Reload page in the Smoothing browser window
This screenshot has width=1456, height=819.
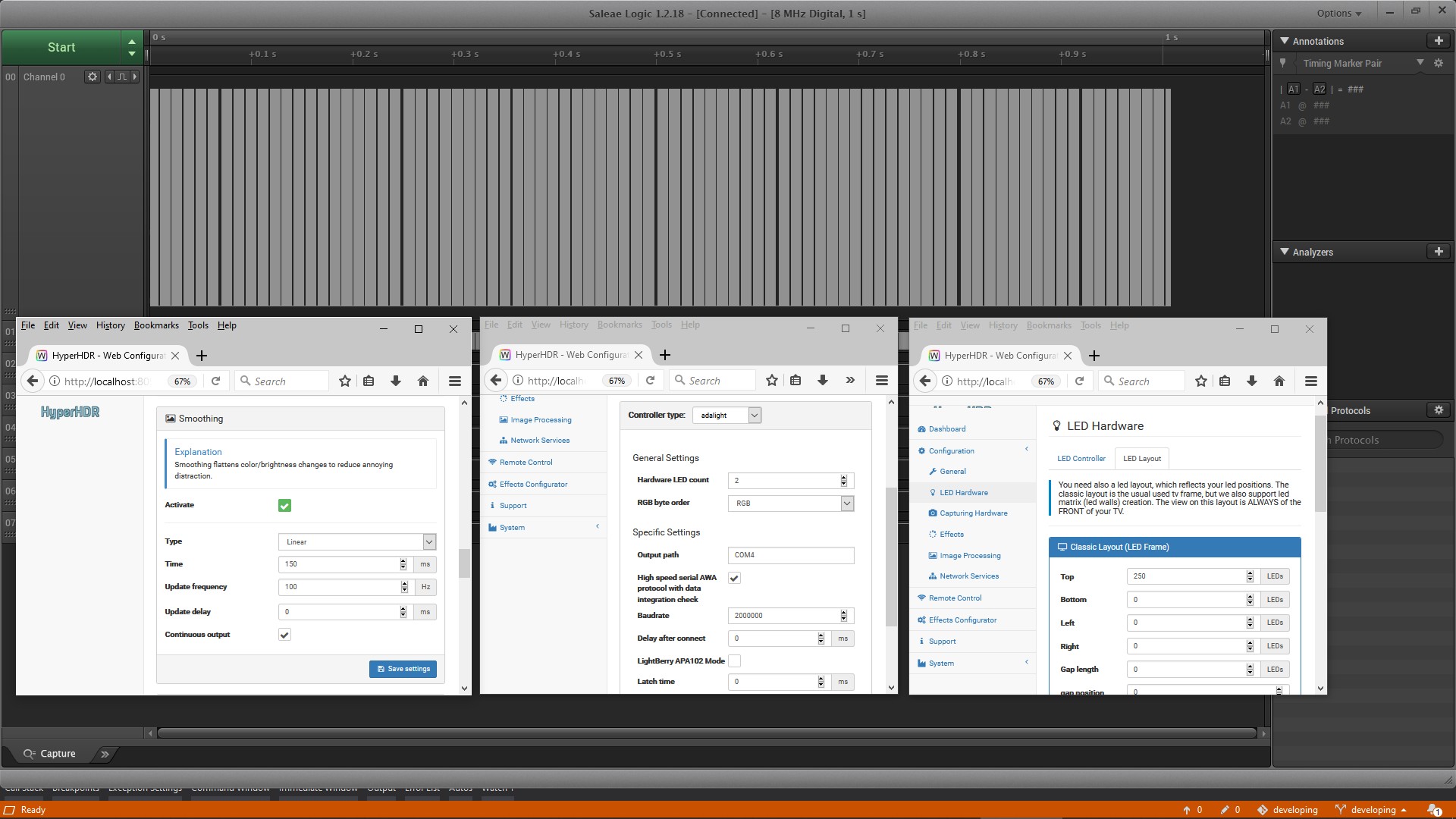pyautogui.click(x=215, y=381)
